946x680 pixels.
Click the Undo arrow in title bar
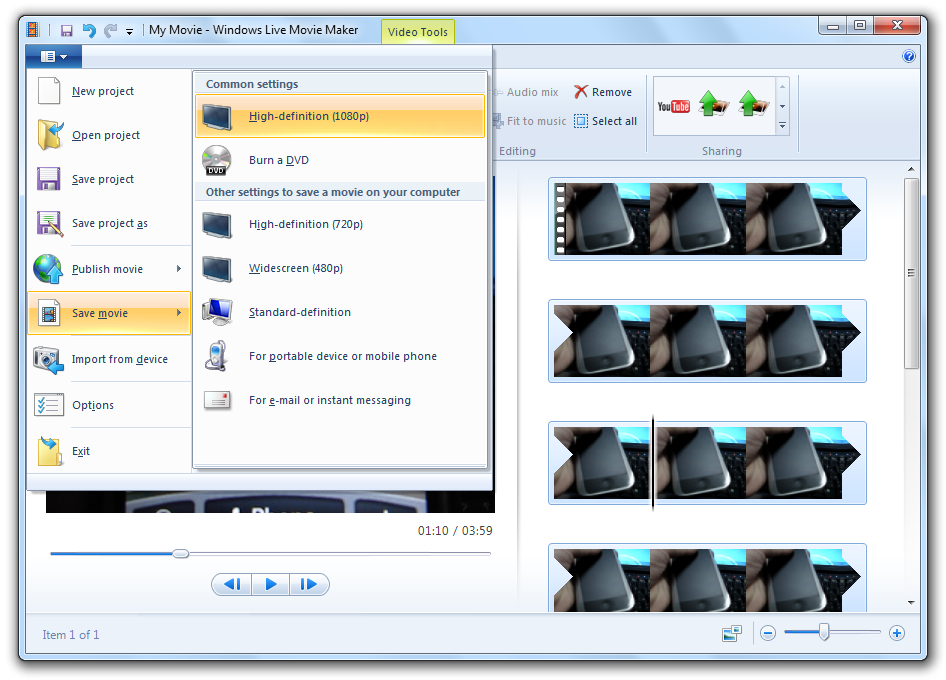[x=89, y=30]
